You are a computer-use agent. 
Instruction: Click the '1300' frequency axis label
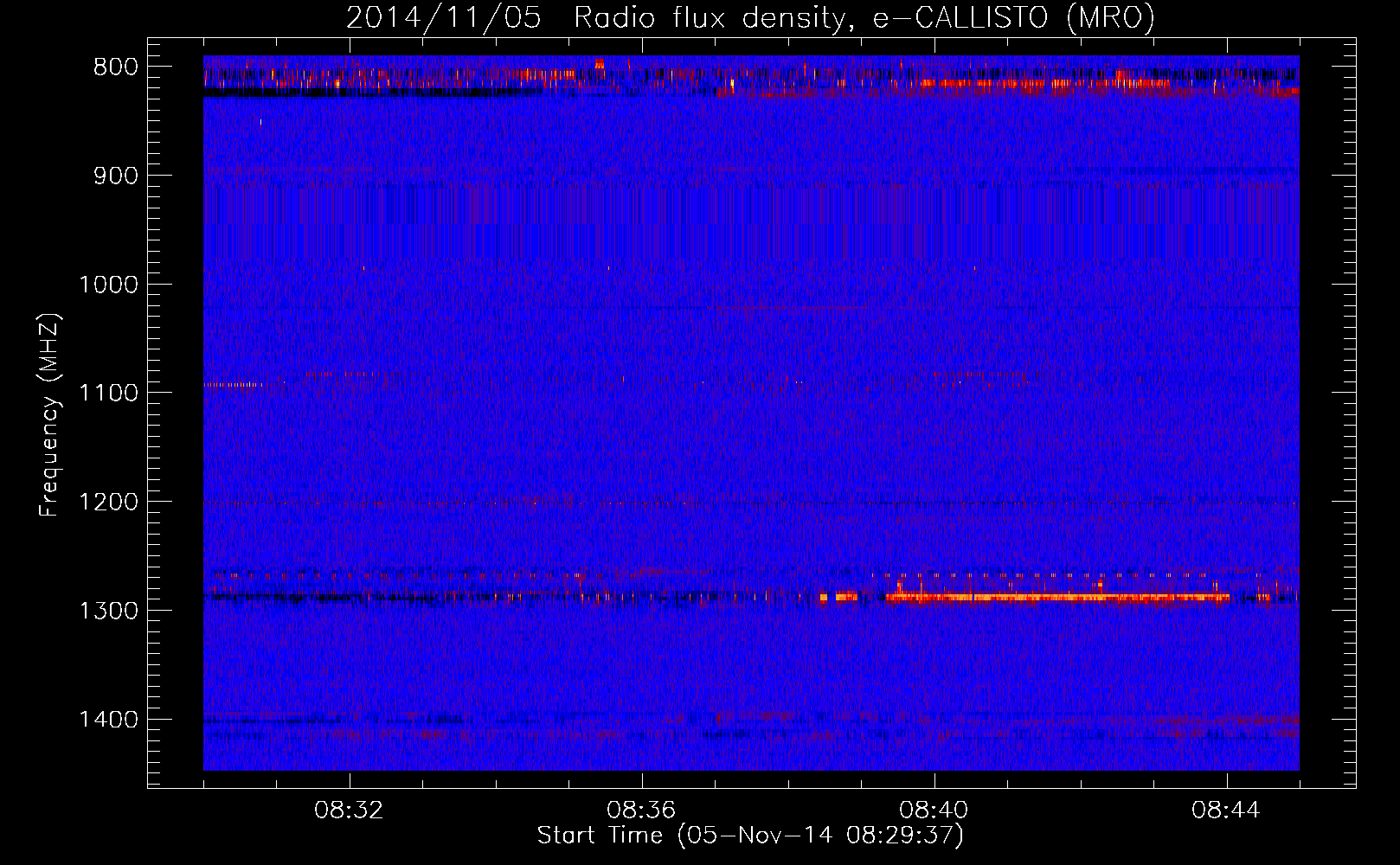coord(108,611)
